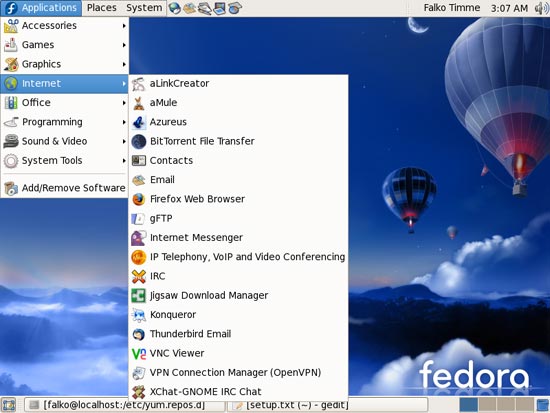
Task: Select the Internet menu entry
Action: click(x=65, y=84)
